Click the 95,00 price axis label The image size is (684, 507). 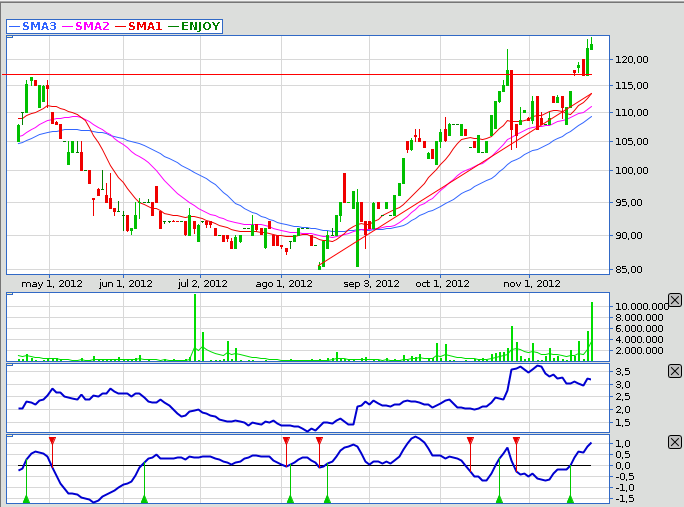click(629, 202)
